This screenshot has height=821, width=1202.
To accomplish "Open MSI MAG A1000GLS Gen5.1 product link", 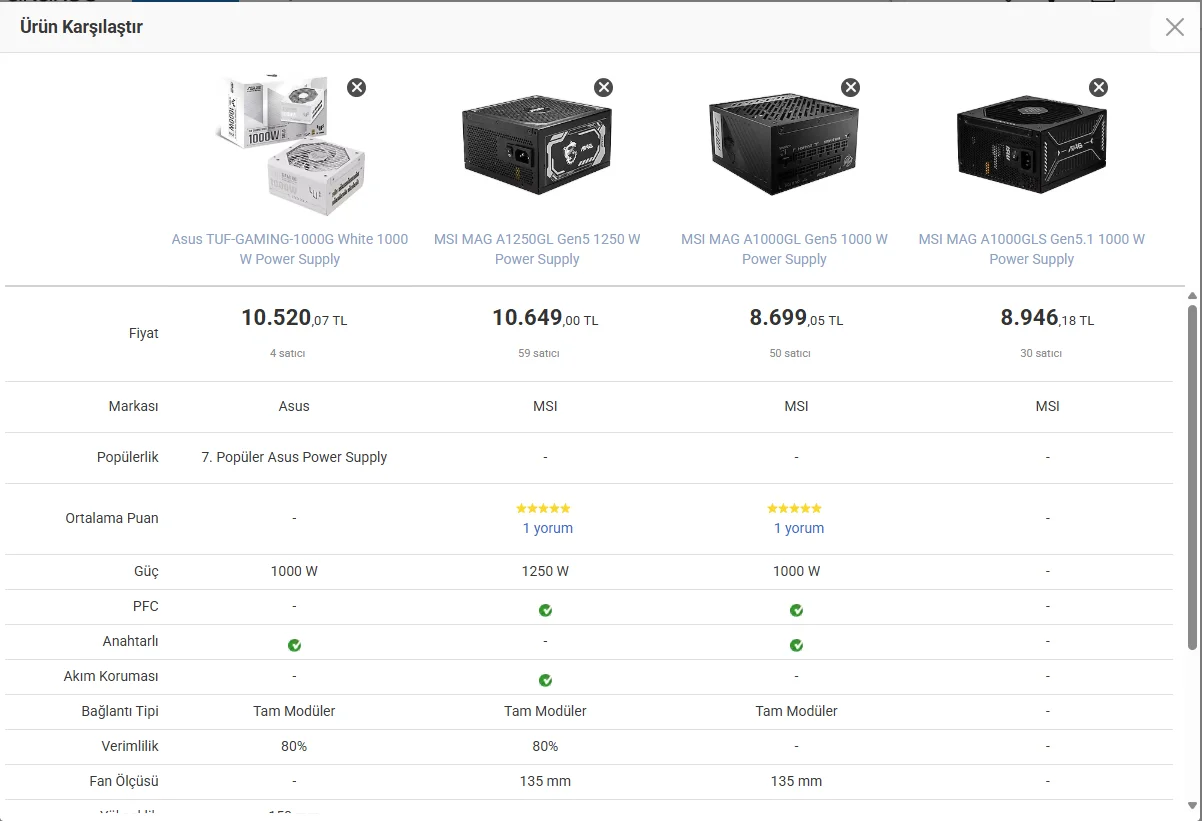I will (x=1031, y=249).
